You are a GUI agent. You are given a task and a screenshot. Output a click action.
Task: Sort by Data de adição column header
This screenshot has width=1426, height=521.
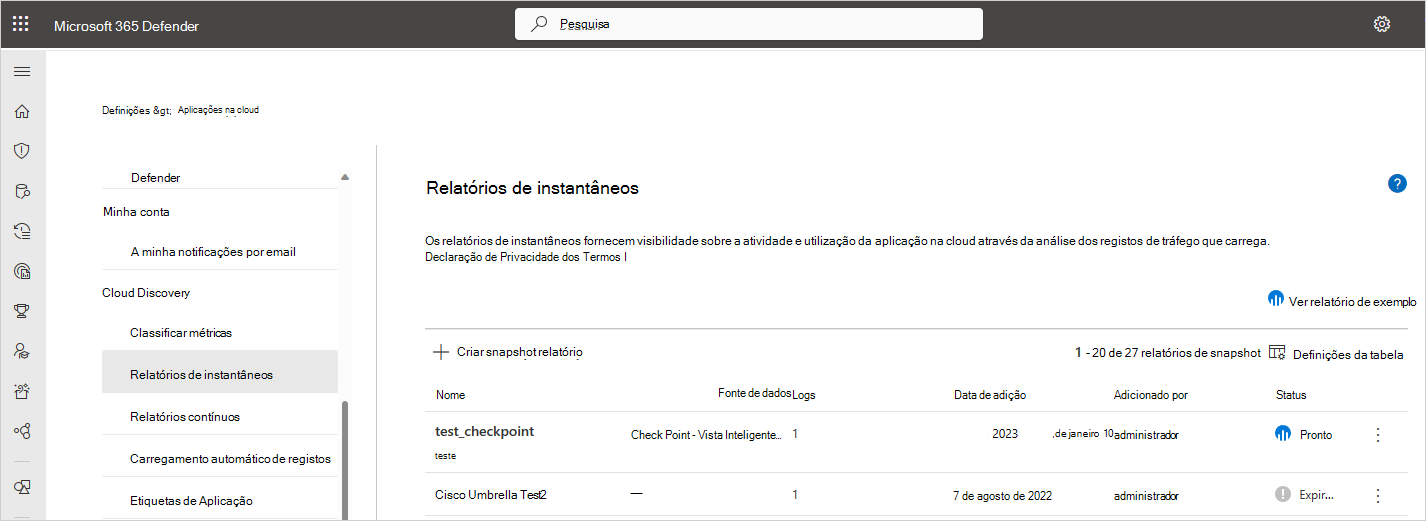tap(990, 395)
